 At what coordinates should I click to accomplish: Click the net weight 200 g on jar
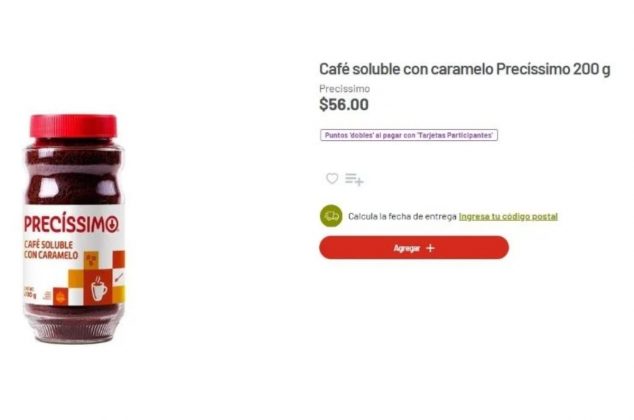point(31,293)
